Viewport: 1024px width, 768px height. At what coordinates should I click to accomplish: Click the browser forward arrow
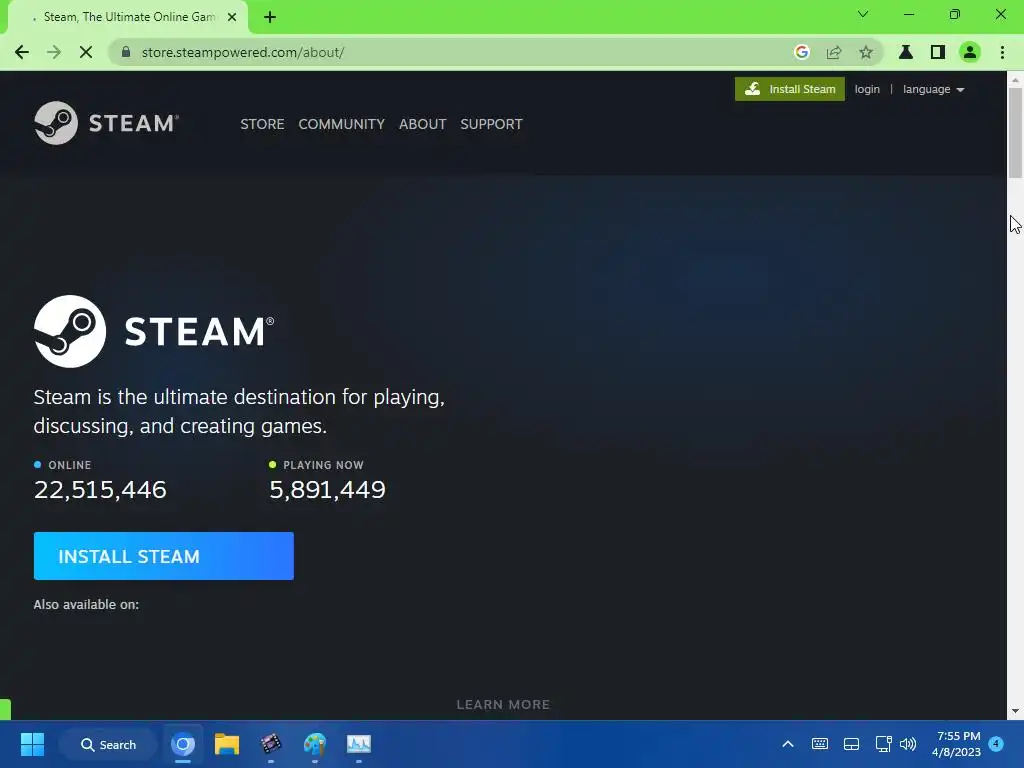[54, 52]
